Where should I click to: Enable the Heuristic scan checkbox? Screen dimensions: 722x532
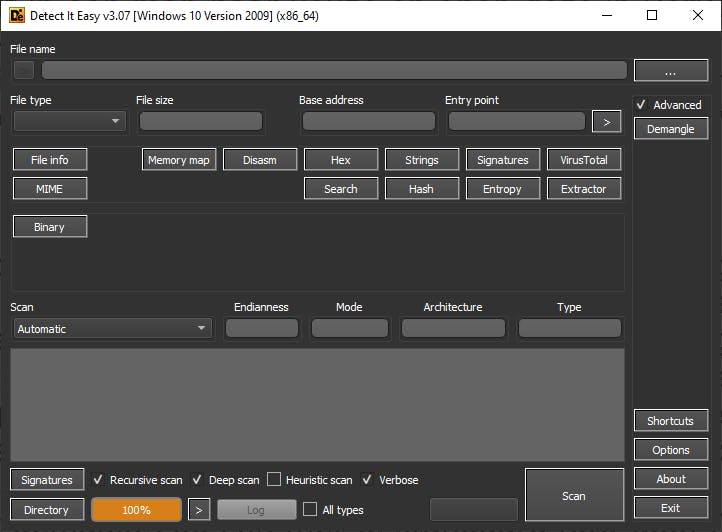275,480
